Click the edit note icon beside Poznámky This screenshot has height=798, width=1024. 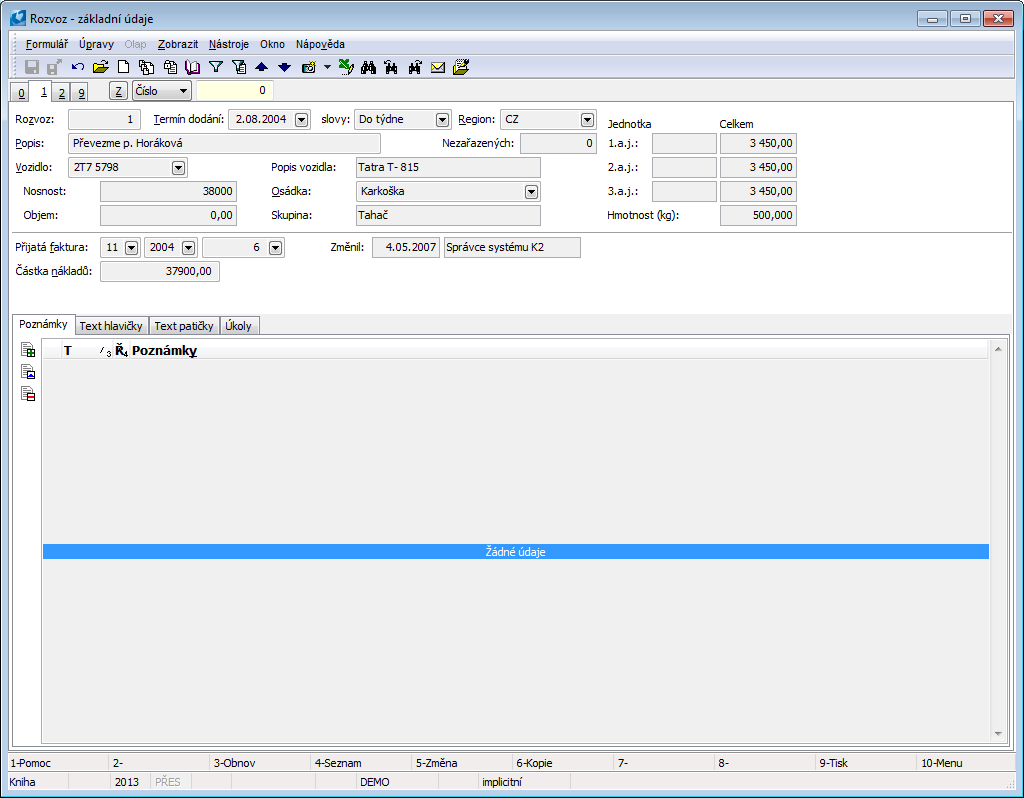27,372
